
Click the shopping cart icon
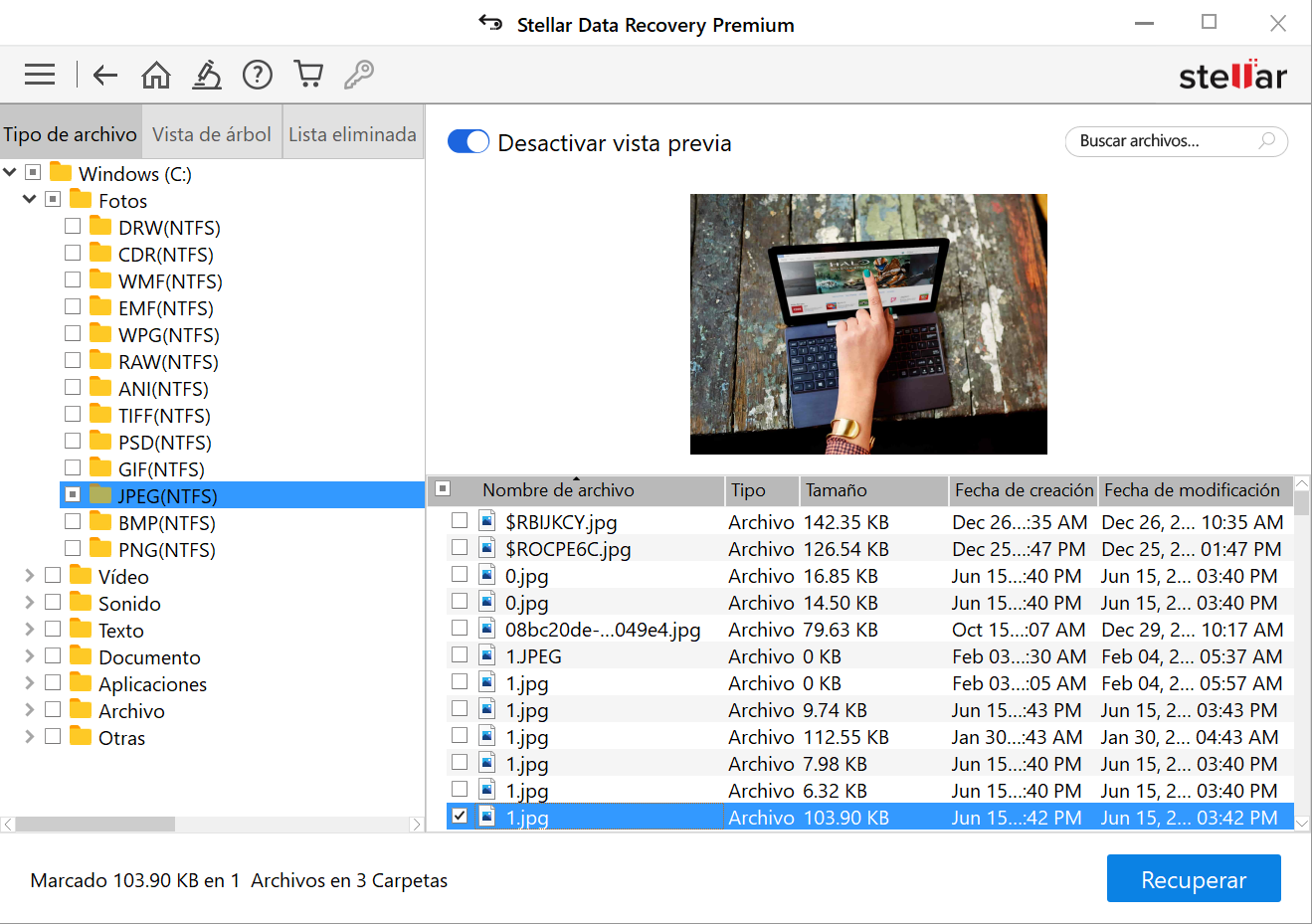(308, 75)
